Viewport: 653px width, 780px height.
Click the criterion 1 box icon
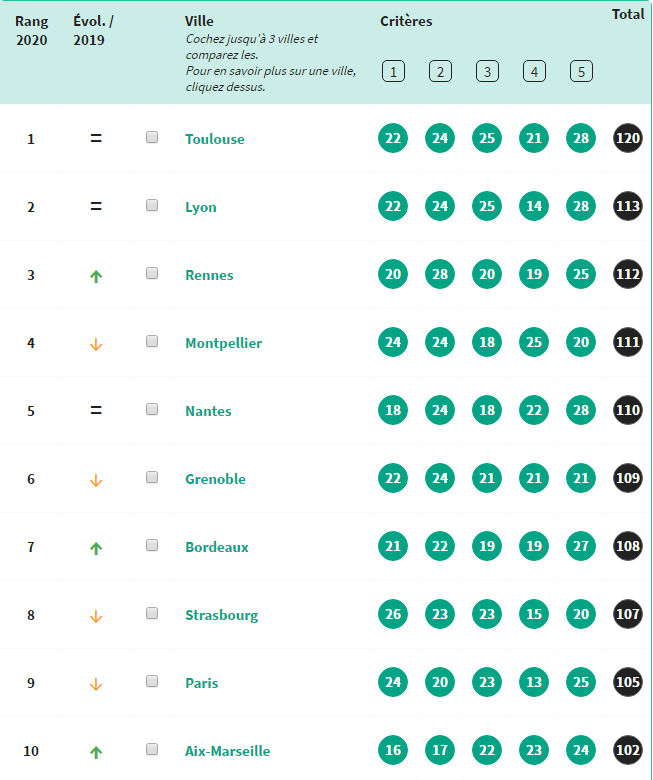[x=393, y=72]
